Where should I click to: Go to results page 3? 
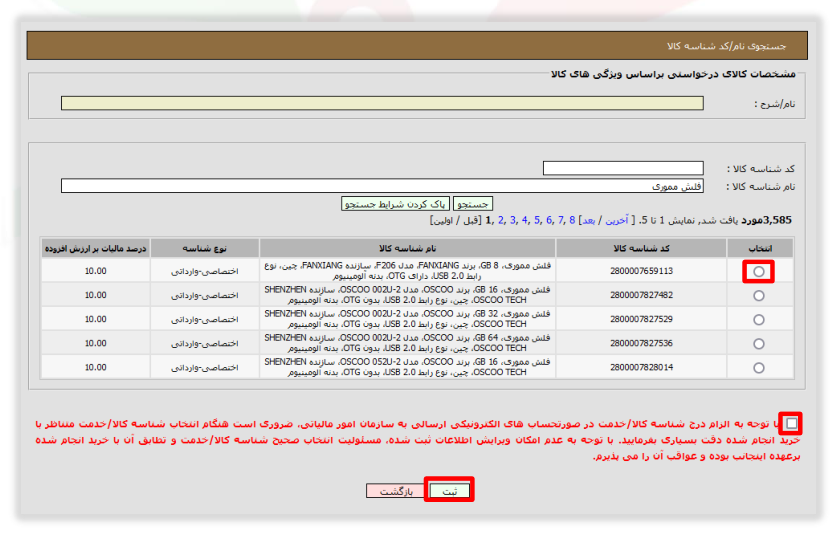pyautogui.click(x=513, y=220)
